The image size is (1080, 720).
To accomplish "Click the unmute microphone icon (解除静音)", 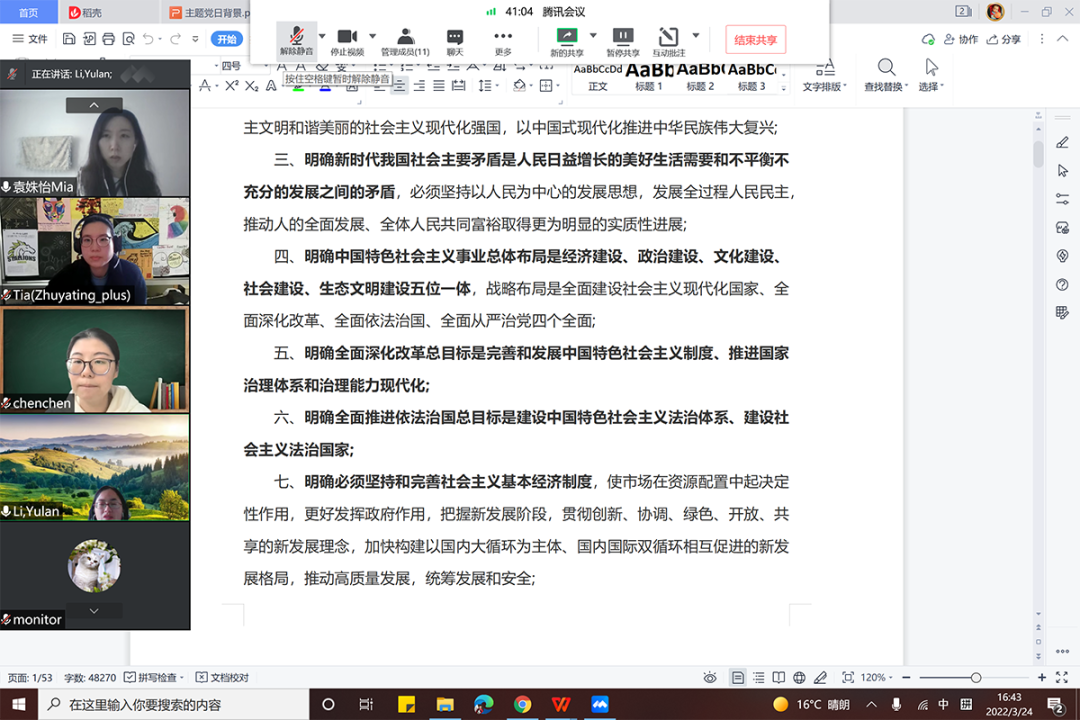I will 296,38.
